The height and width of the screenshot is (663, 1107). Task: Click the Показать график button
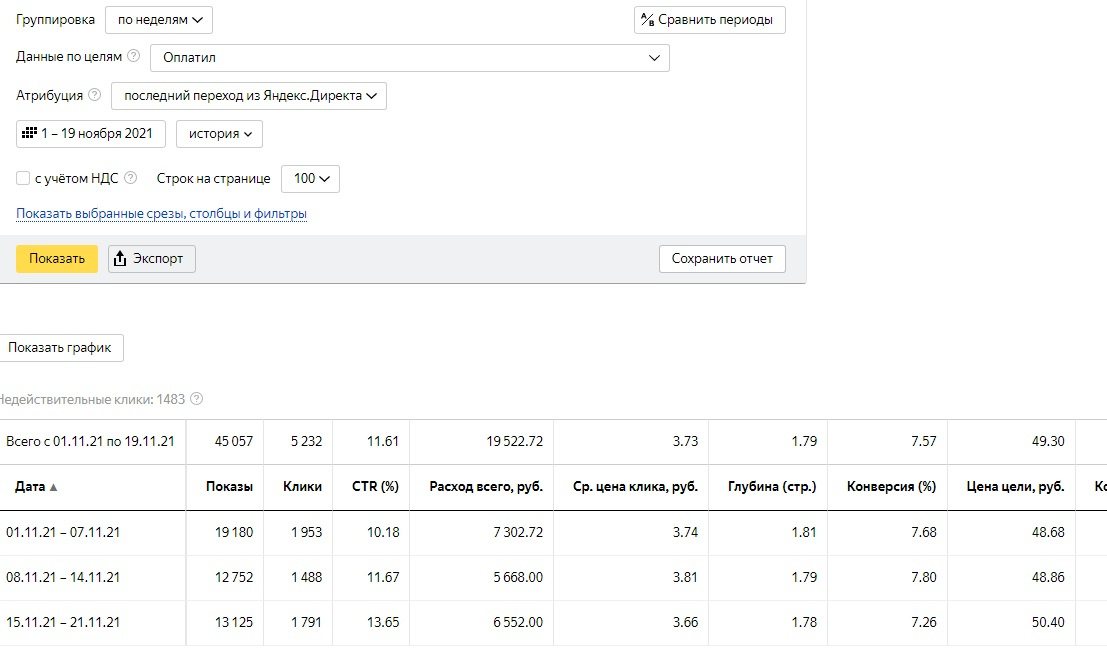click(x=60, y=348)
